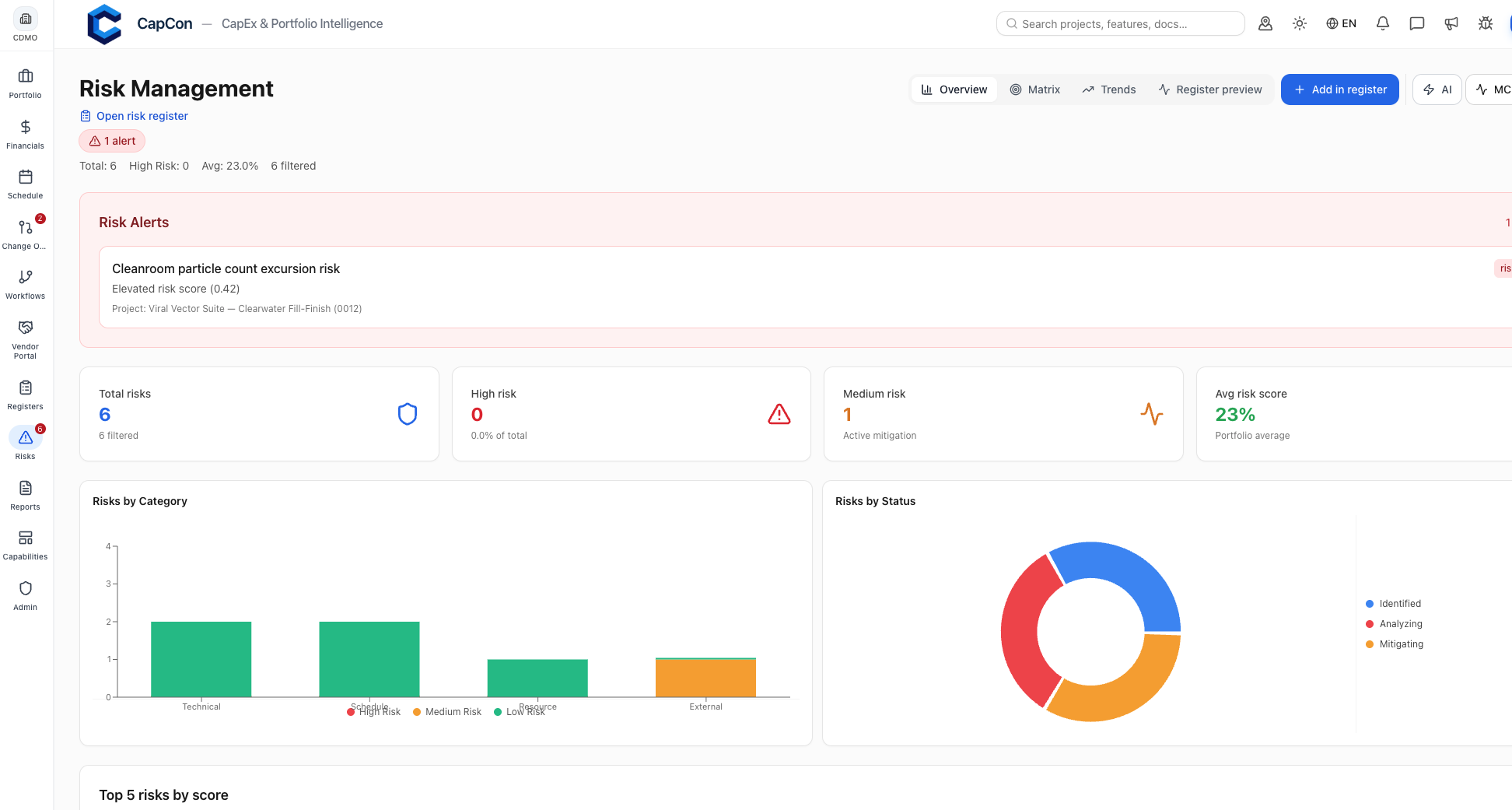Open the risk register link
The image size is (1512, 810).
pos(134,116)
